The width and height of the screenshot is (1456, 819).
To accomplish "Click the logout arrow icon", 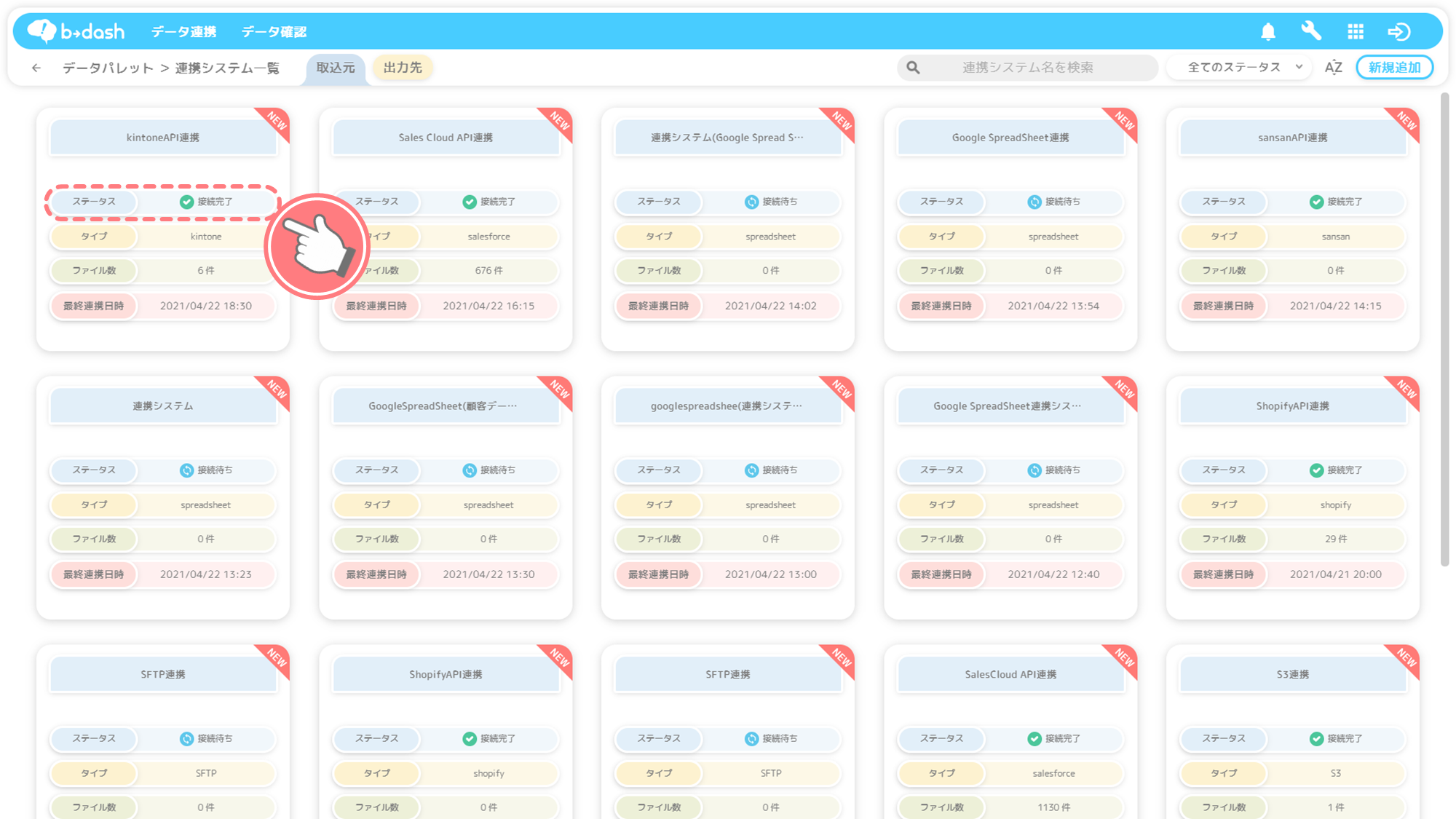I will (1399, 31).
